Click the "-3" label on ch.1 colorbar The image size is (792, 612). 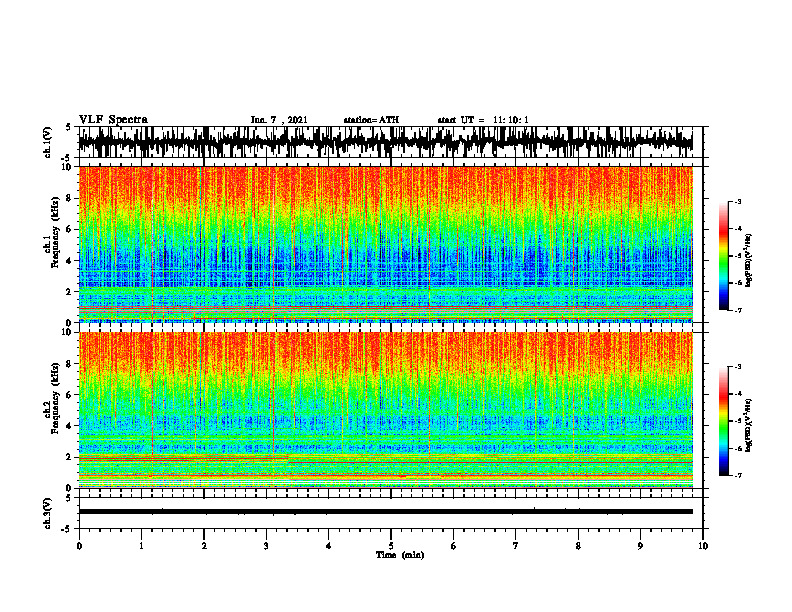pyautogui.click(x=738, y=201)
